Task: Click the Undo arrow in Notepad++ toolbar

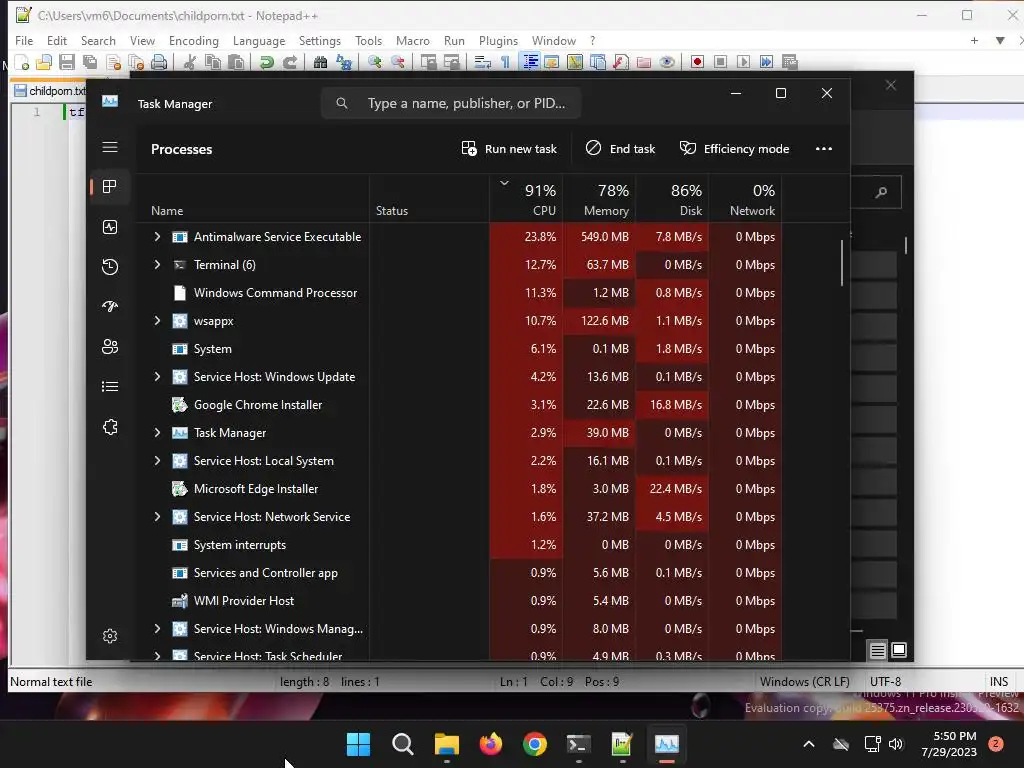Action: (266, 62)
